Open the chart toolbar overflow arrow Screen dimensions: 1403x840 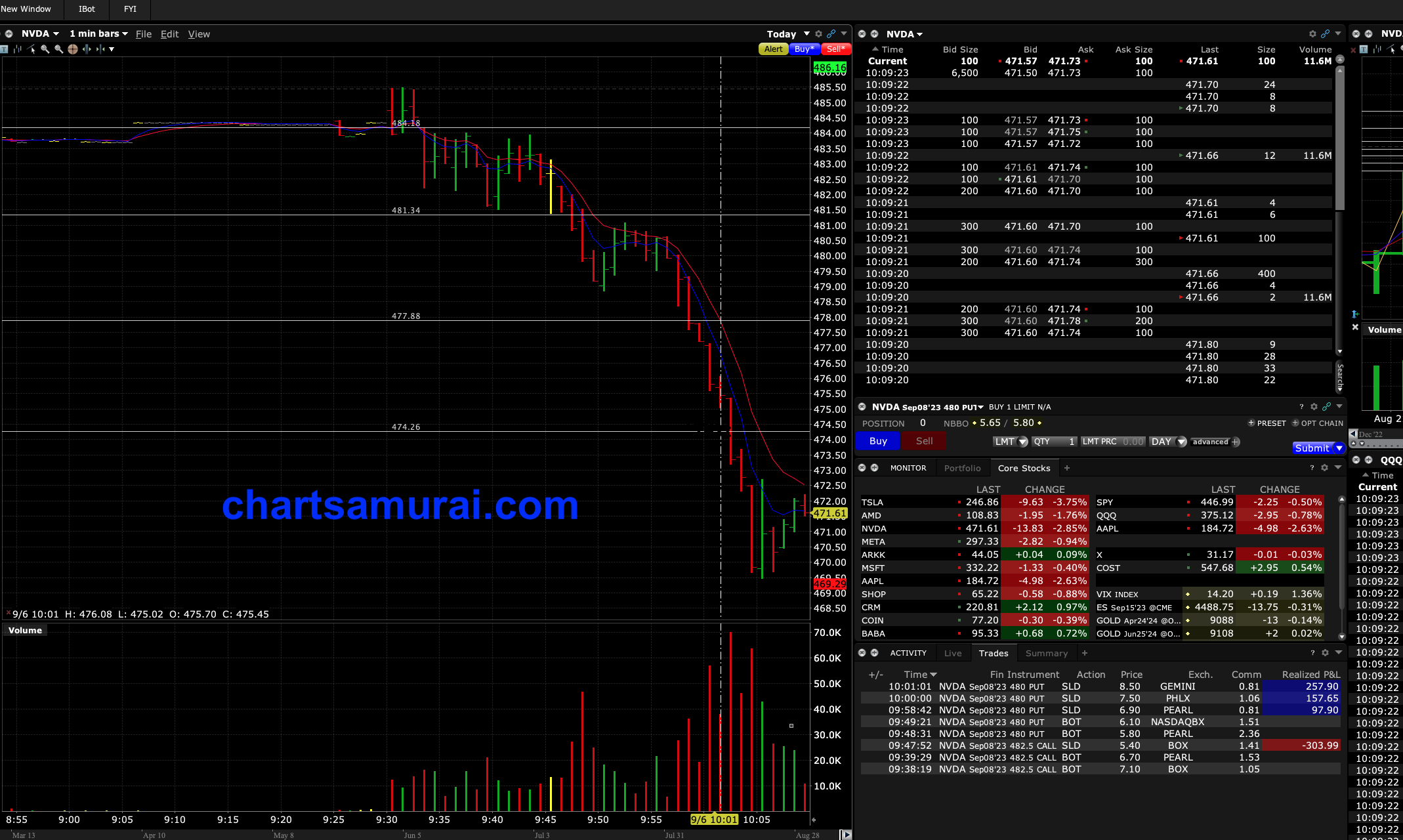click(x=112, y=49)
